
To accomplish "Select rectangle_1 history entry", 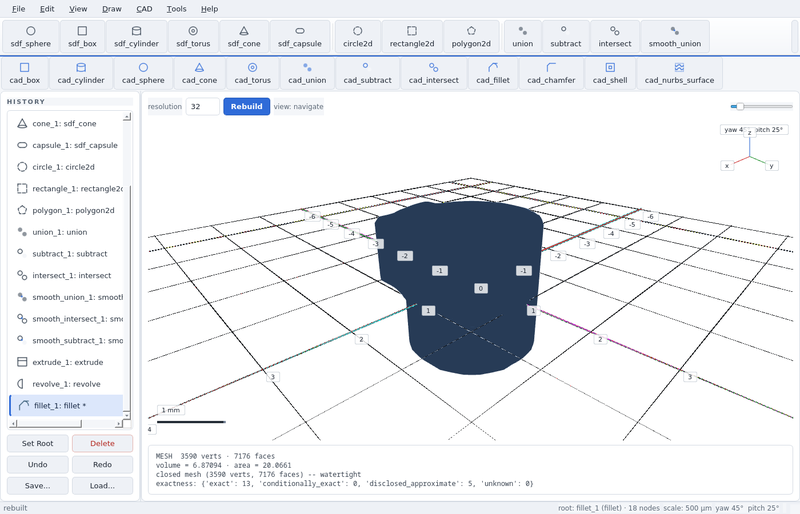I will (66, 188).
